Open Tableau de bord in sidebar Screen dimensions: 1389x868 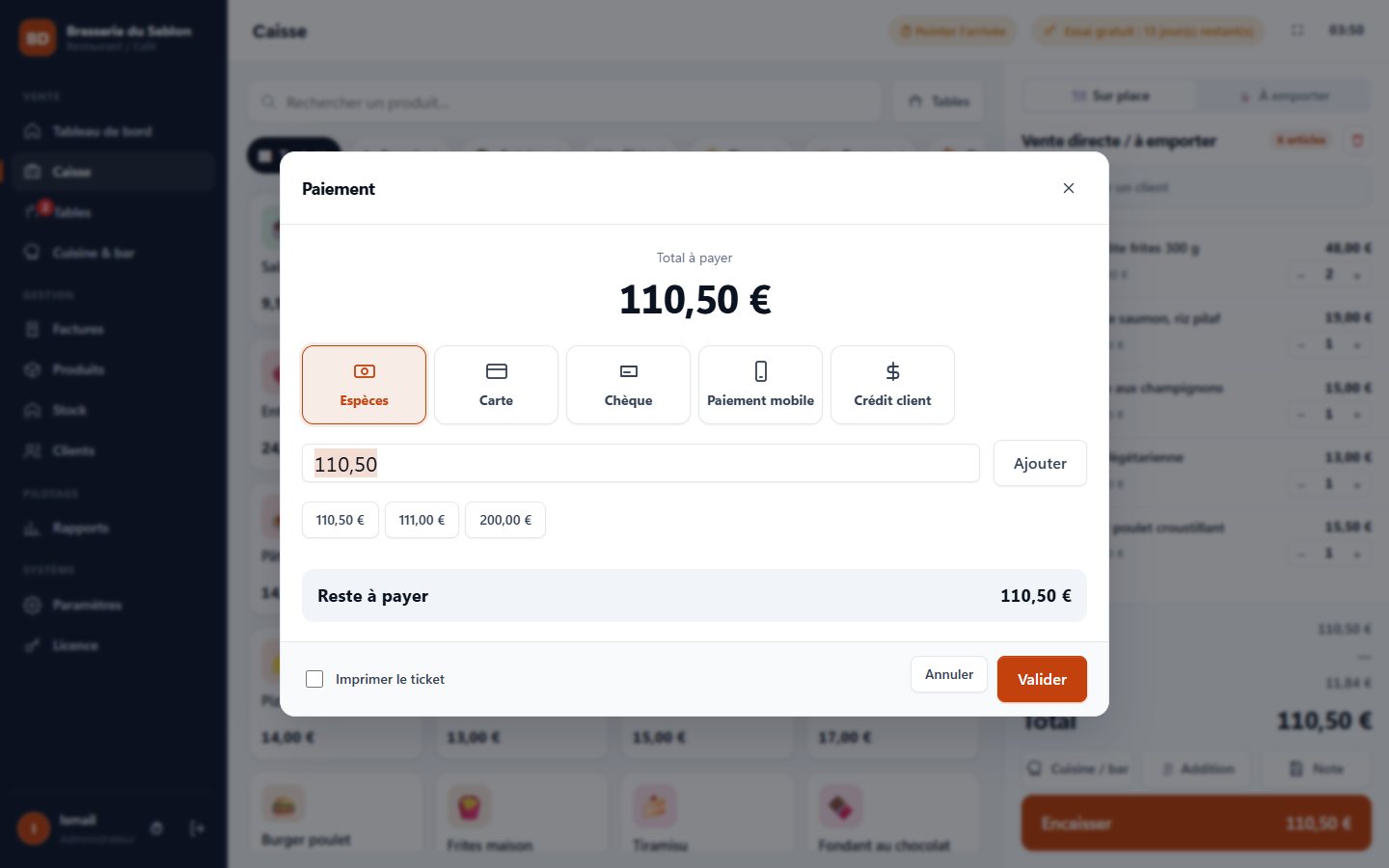pos(114,131)
